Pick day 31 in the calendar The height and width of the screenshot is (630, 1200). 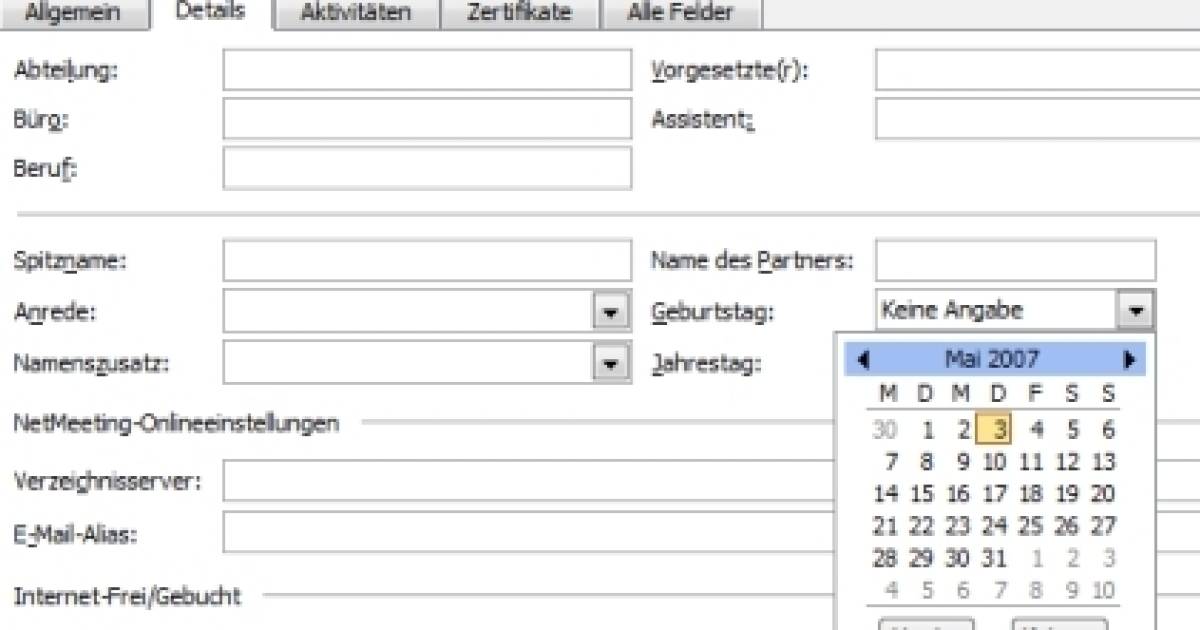click(x=994, y=558)
